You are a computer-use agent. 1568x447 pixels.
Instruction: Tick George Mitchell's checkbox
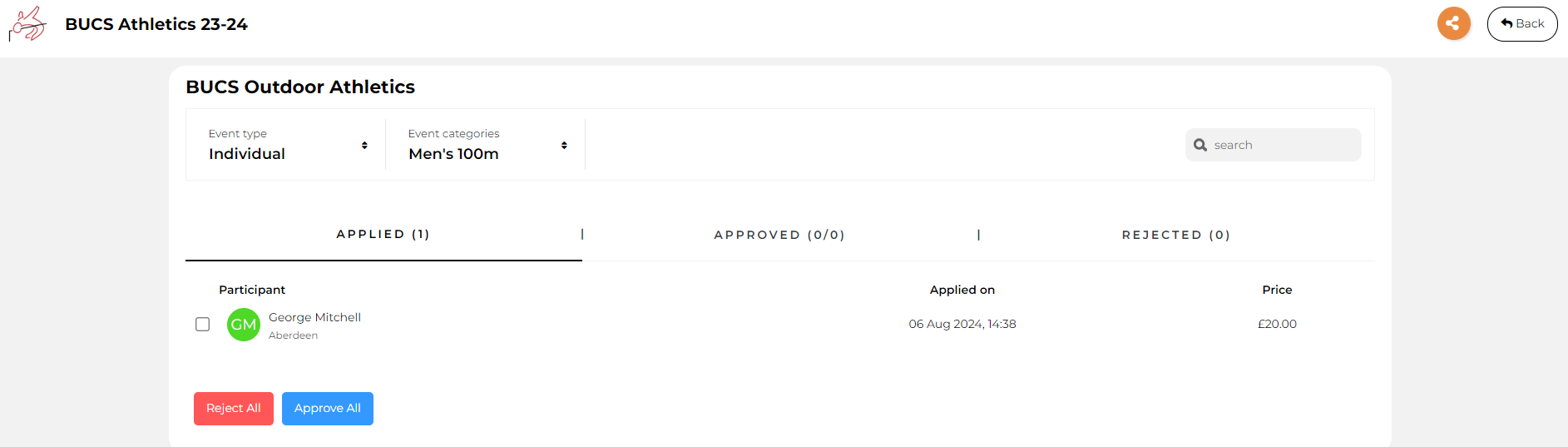point(202,324)
